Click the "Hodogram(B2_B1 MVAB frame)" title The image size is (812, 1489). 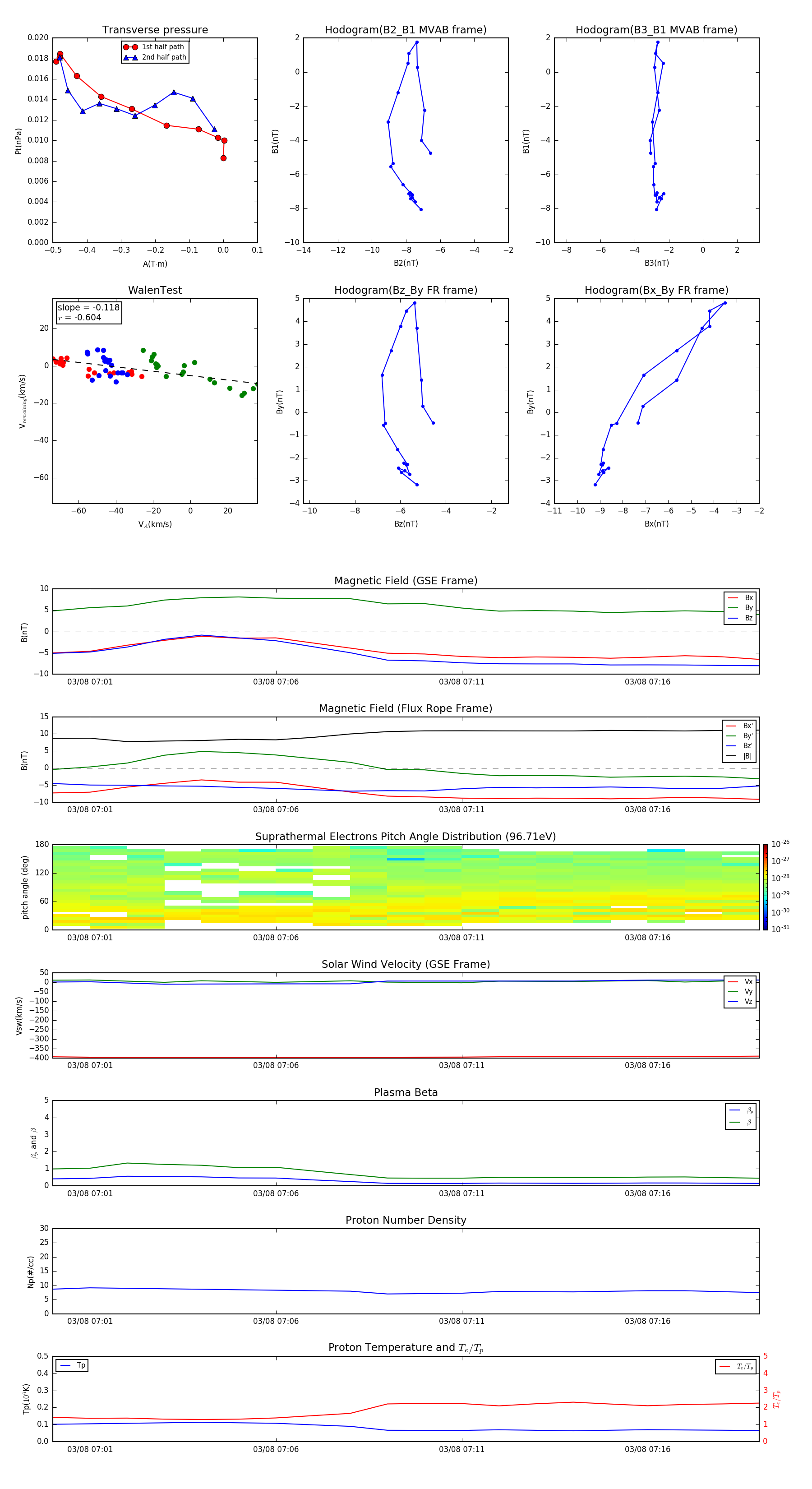point(406,30)
